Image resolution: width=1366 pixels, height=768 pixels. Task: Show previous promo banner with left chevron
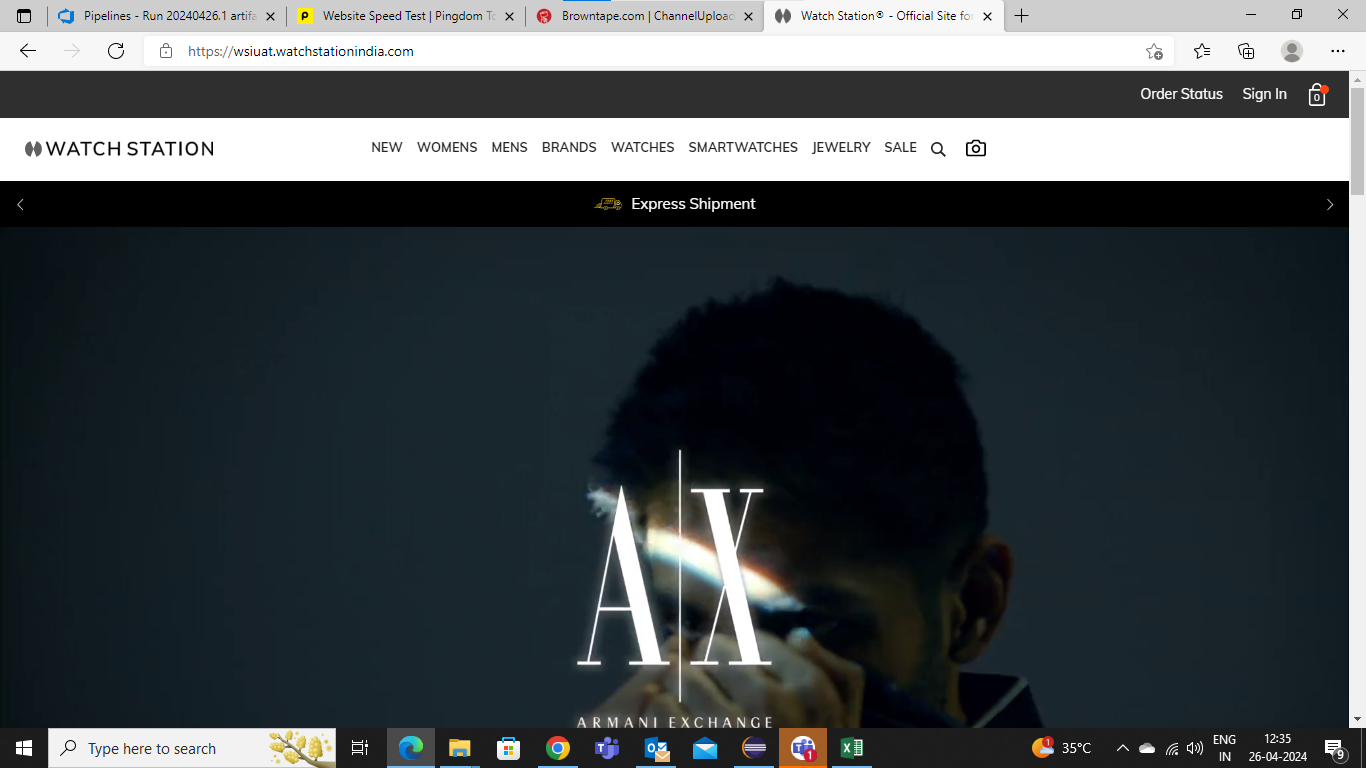pyautogui.click(x=20, y=204)
